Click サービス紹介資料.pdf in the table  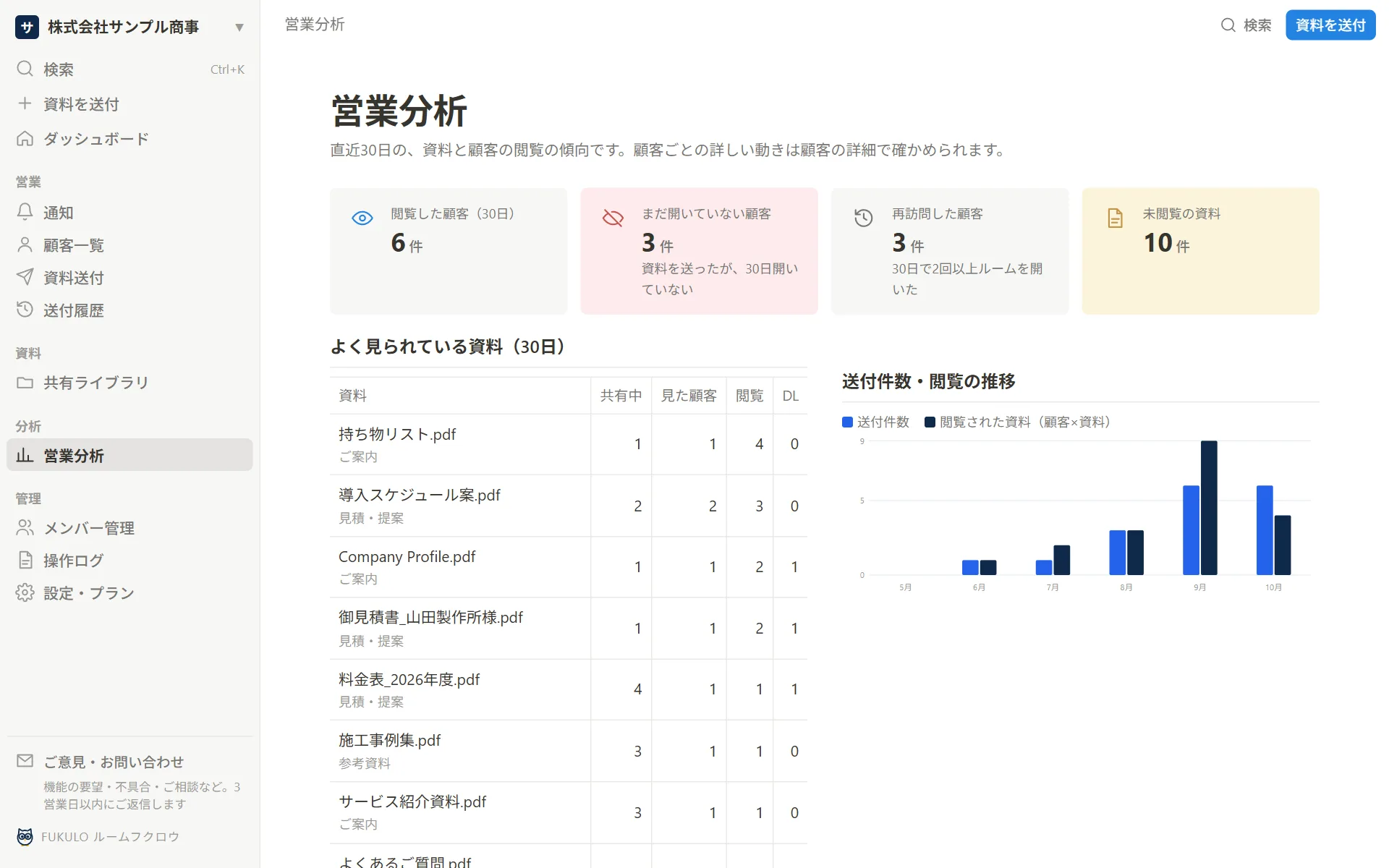point(412,801)
